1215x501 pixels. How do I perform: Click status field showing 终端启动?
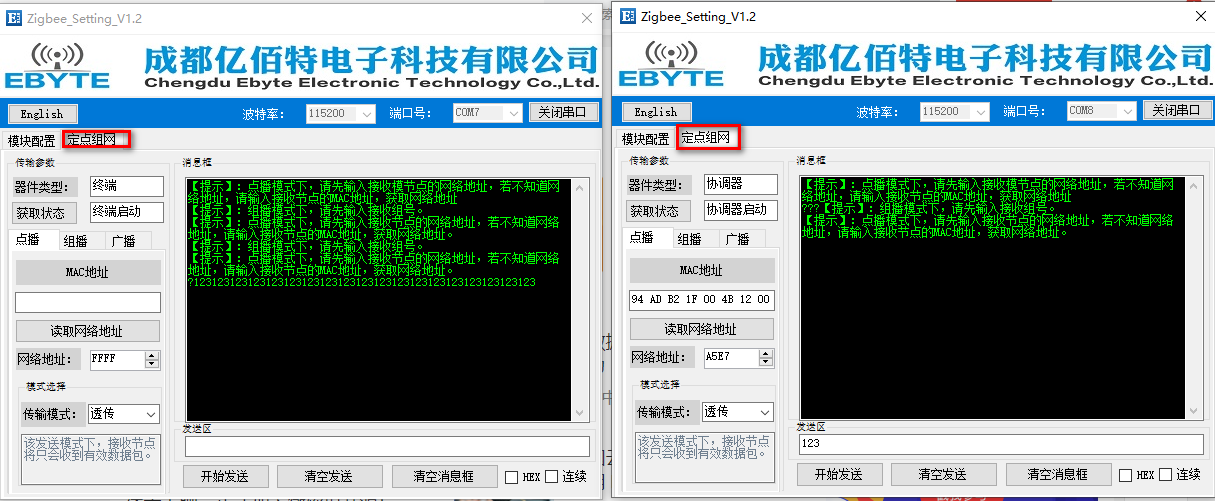(x=126, y=212)
